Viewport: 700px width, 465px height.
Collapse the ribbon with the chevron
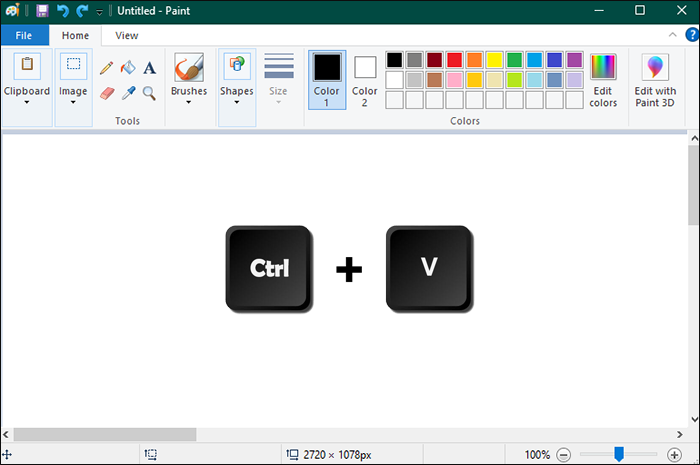tap(672, 34)
